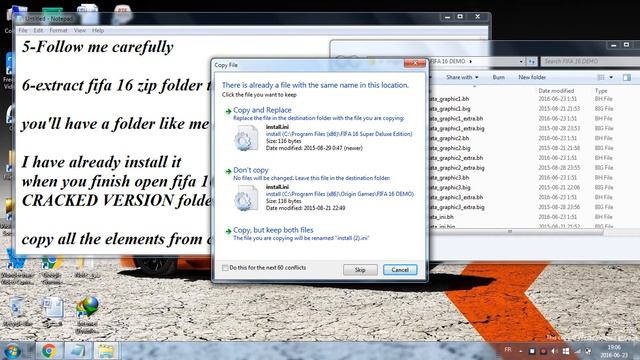Minimize the Notepad window
The width and height of the screenshot is (640, 360).
[447, 17]
